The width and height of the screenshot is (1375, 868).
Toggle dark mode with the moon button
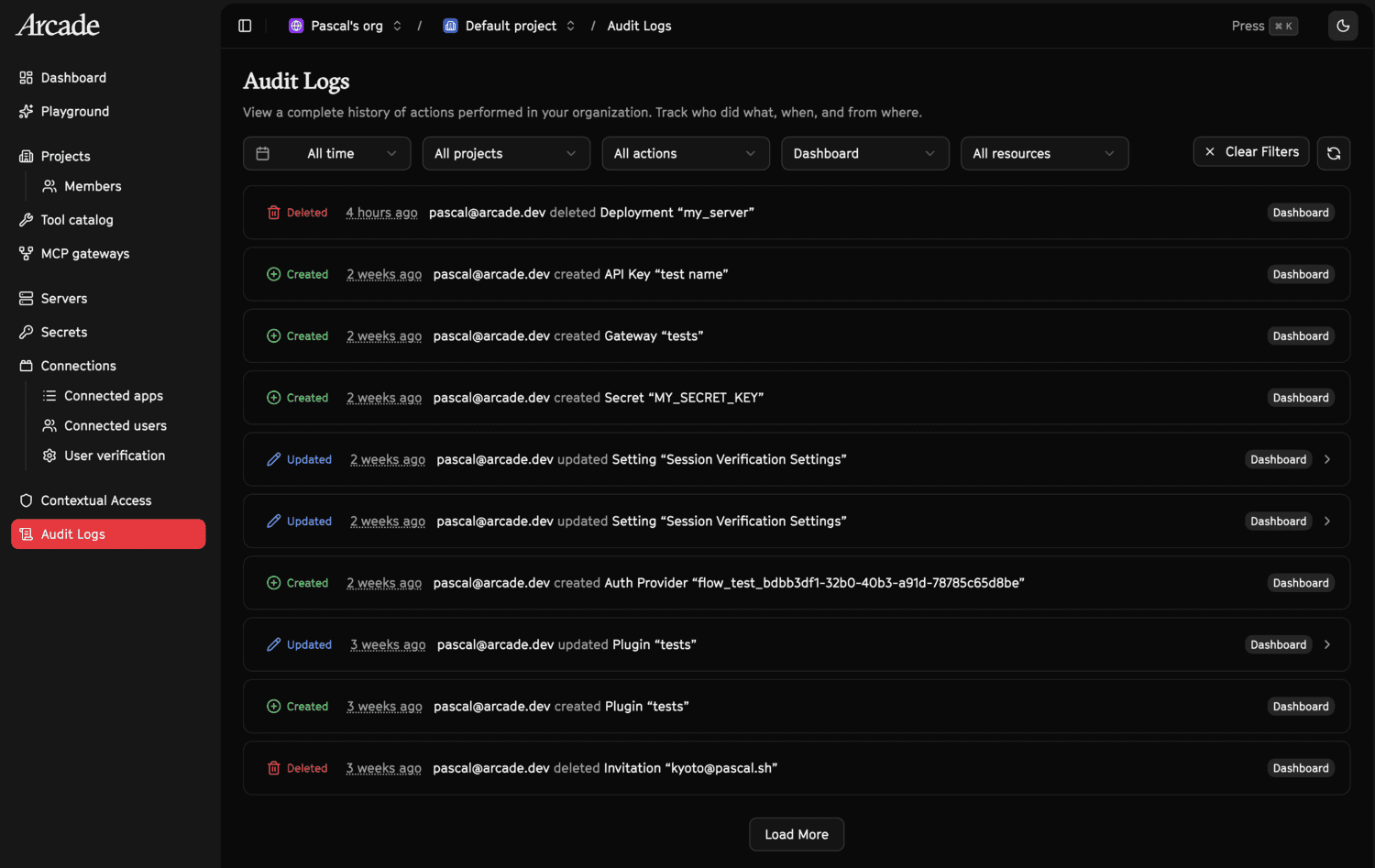coord(1343,26)
